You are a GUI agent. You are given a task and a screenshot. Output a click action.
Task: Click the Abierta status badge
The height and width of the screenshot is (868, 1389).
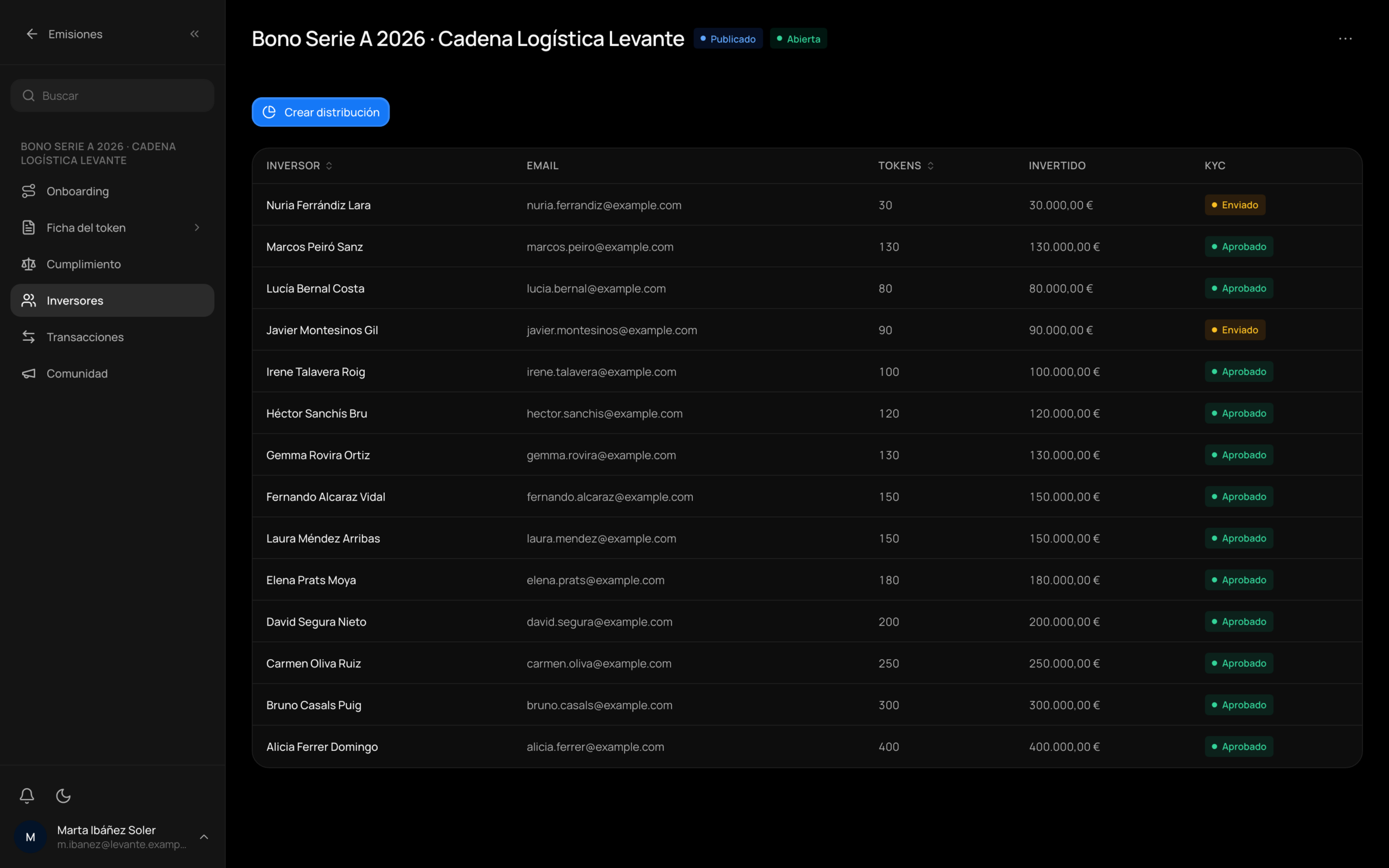(x=798, y=39)
